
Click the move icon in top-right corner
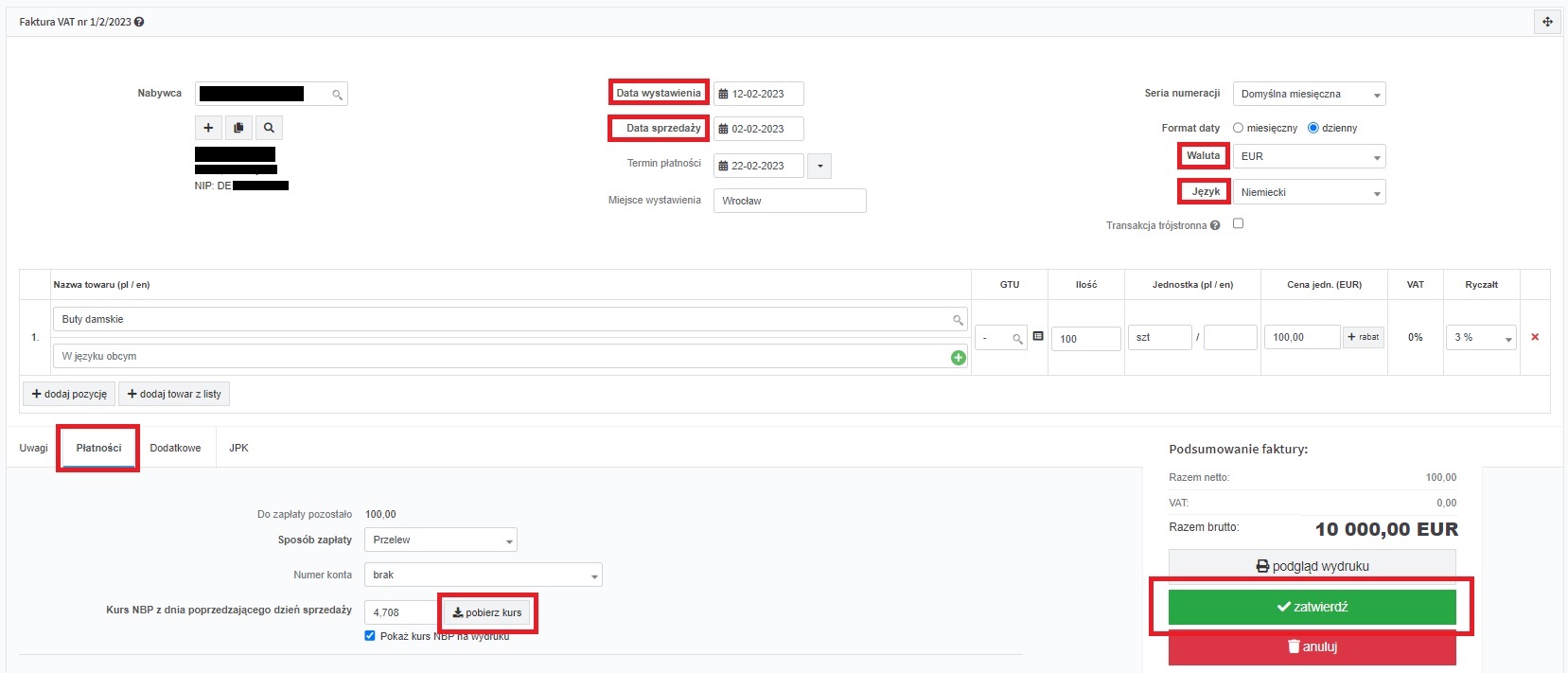(1547, 22)
